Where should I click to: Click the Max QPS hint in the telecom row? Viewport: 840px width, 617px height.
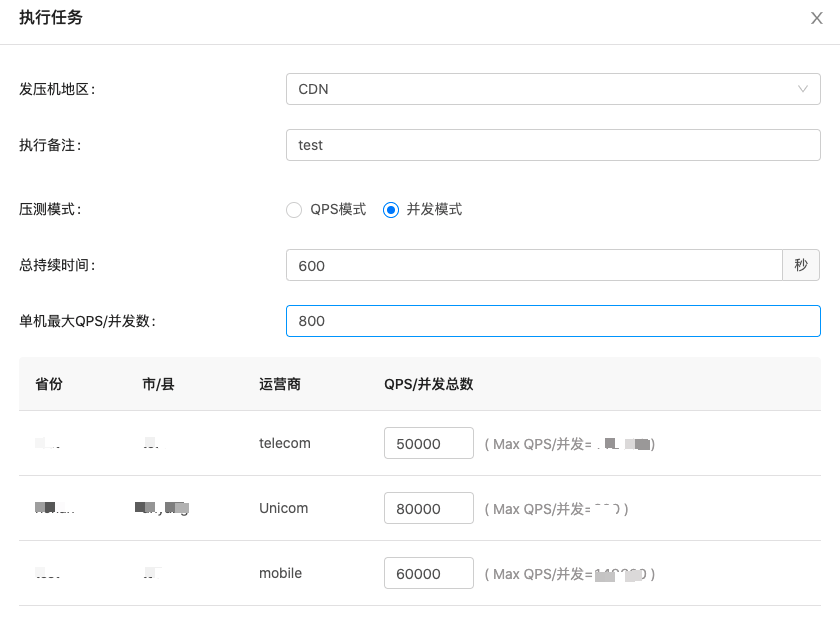click(569, 444)
